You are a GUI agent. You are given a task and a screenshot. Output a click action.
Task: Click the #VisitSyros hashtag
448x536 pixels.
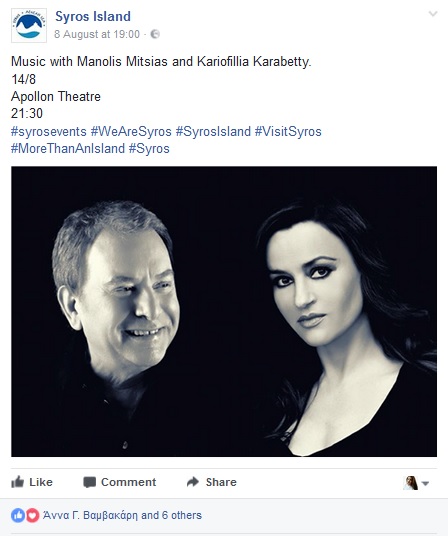[x=288, y=131]
